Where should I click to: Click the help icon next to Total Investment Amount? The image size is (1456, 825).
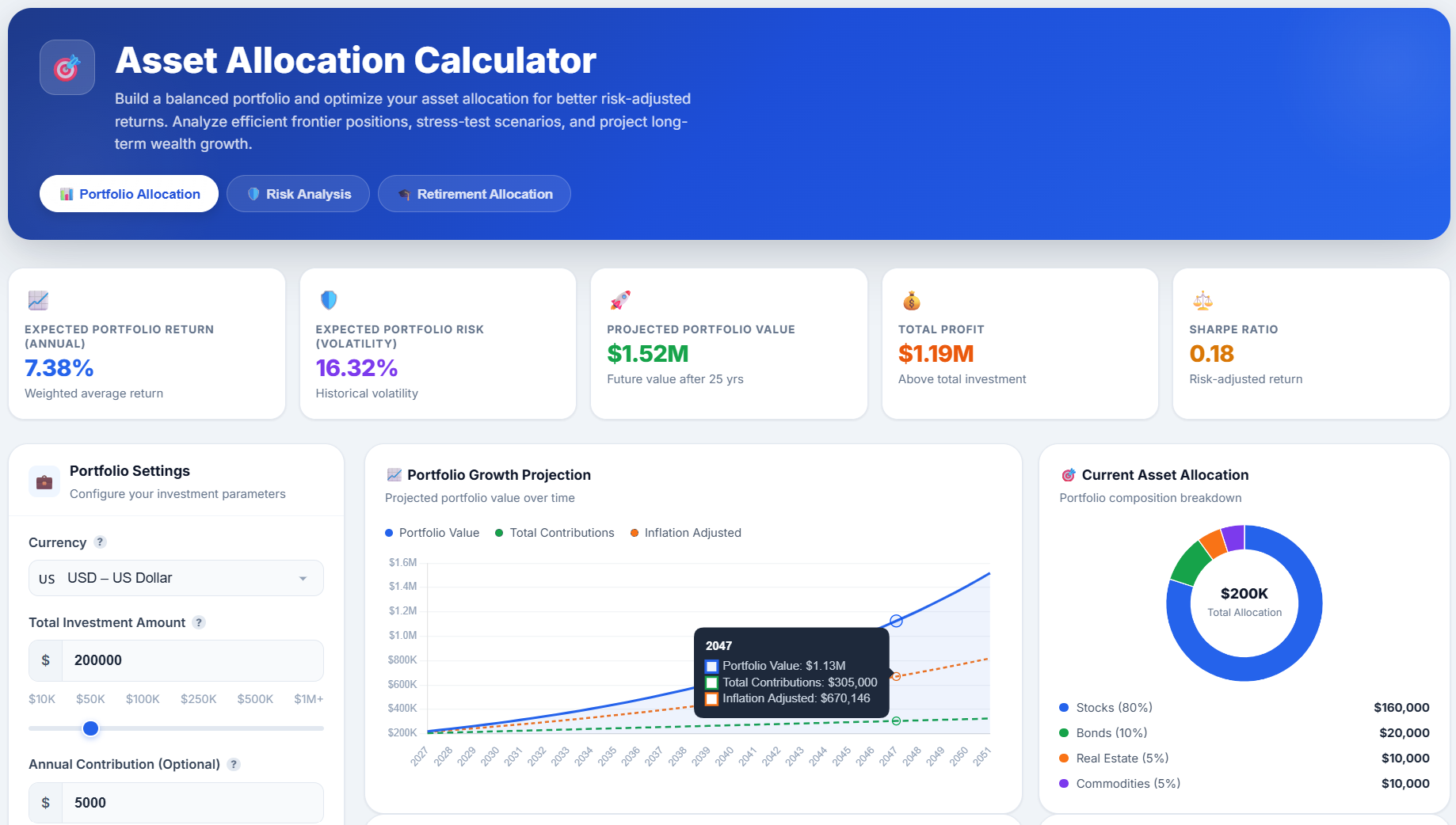pyautogui.click(x=199, y=622)
